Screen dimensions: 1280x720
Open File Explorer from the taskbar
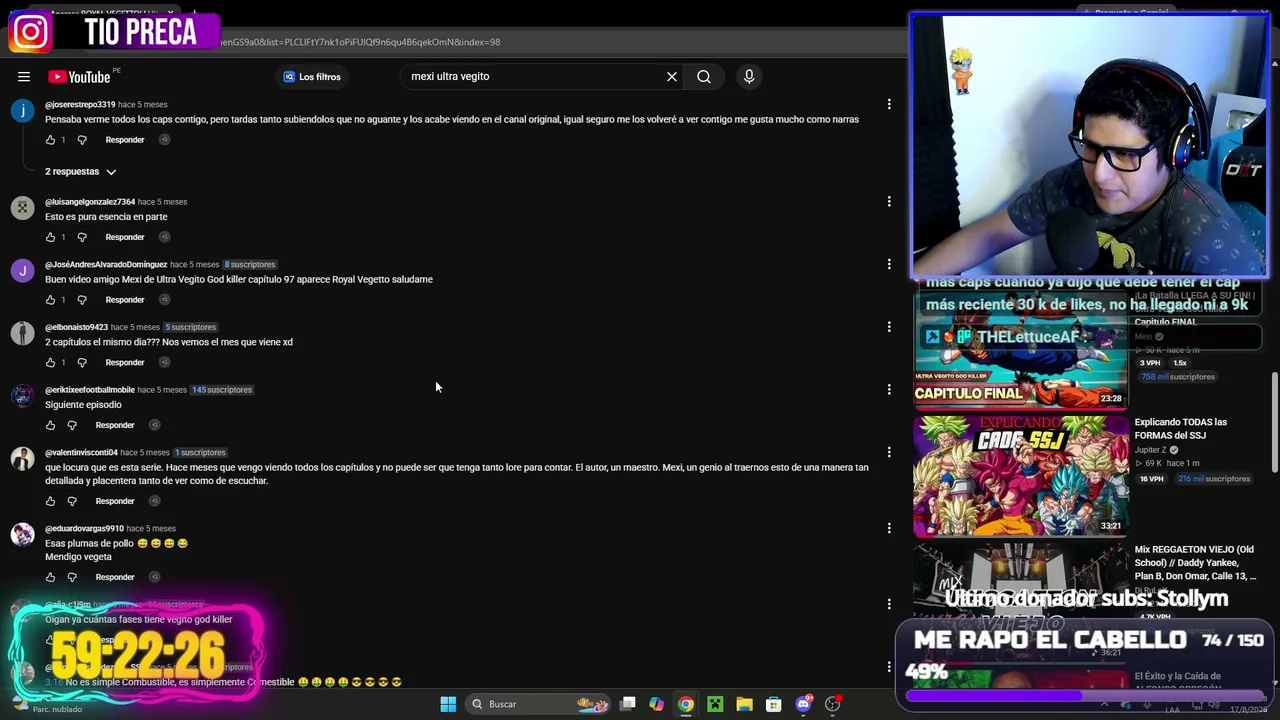click(744, 704)
